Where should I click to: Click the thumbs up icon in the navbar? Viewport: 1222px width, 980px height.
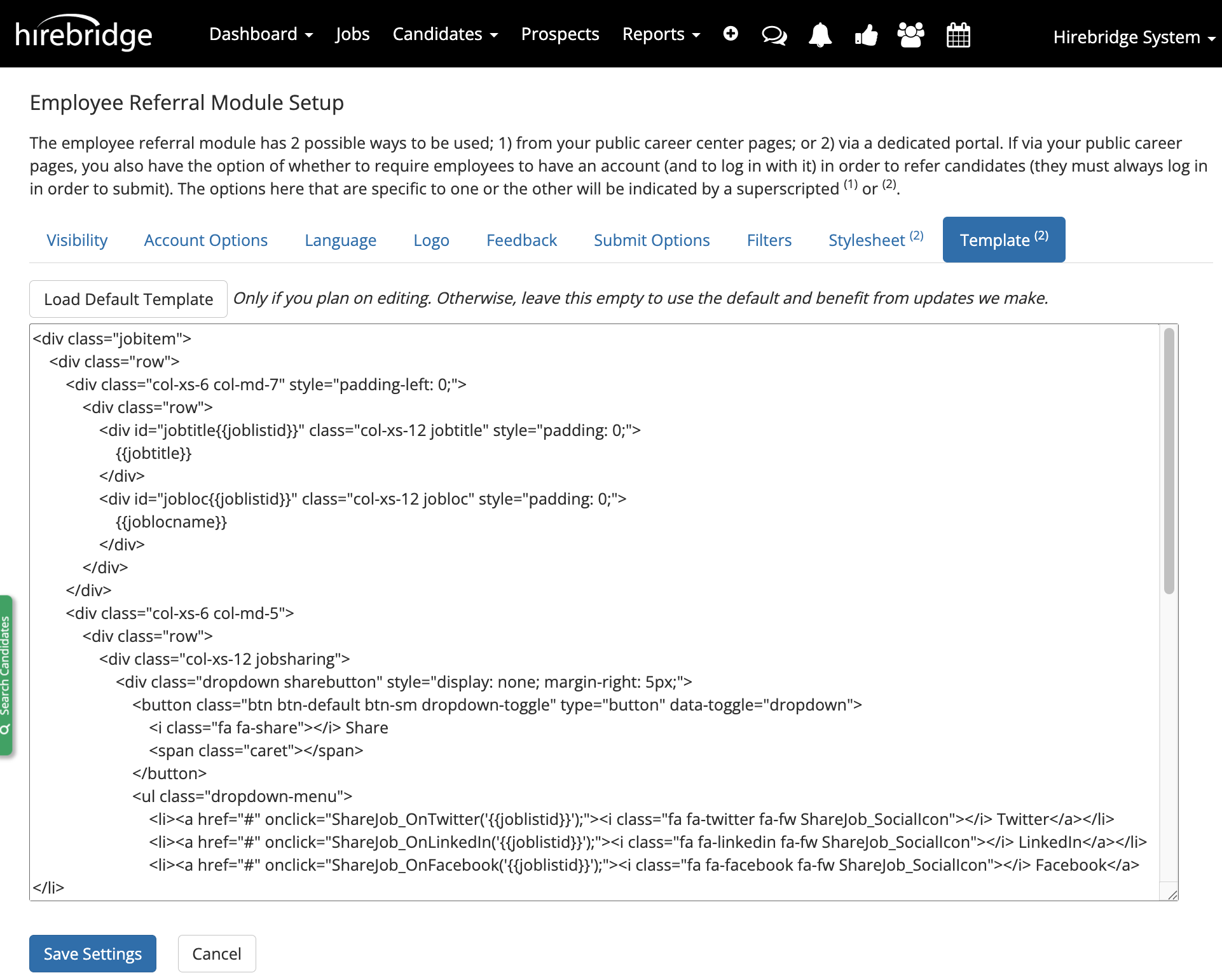pos(866,36)
